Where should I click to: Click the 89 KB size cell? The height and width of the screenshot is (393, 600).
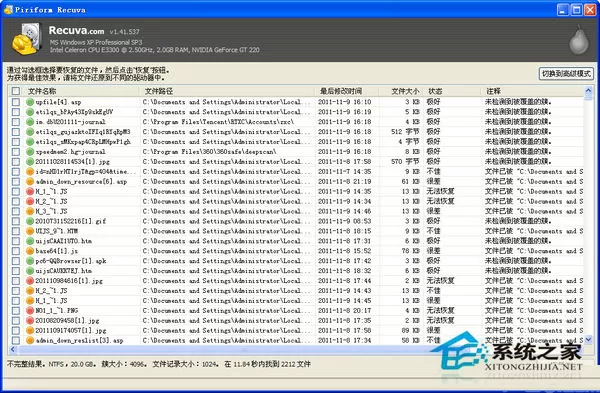point(410,330)
